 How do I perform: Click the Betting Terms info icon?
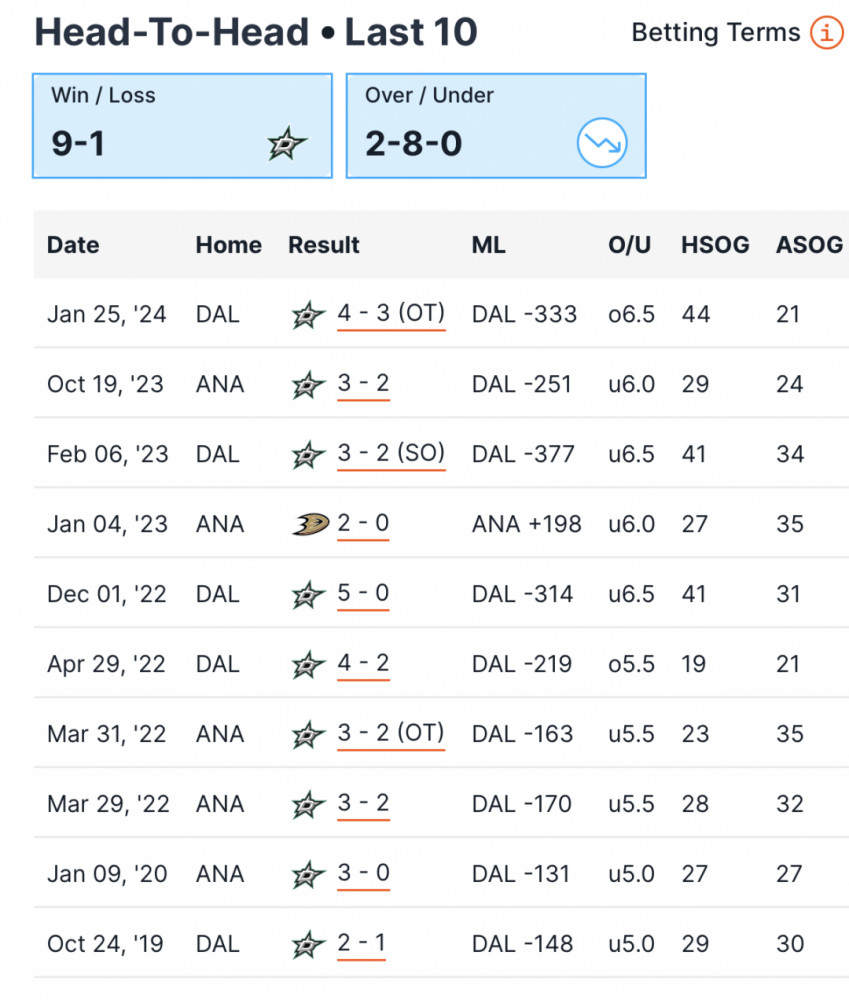tap(827, 32)
